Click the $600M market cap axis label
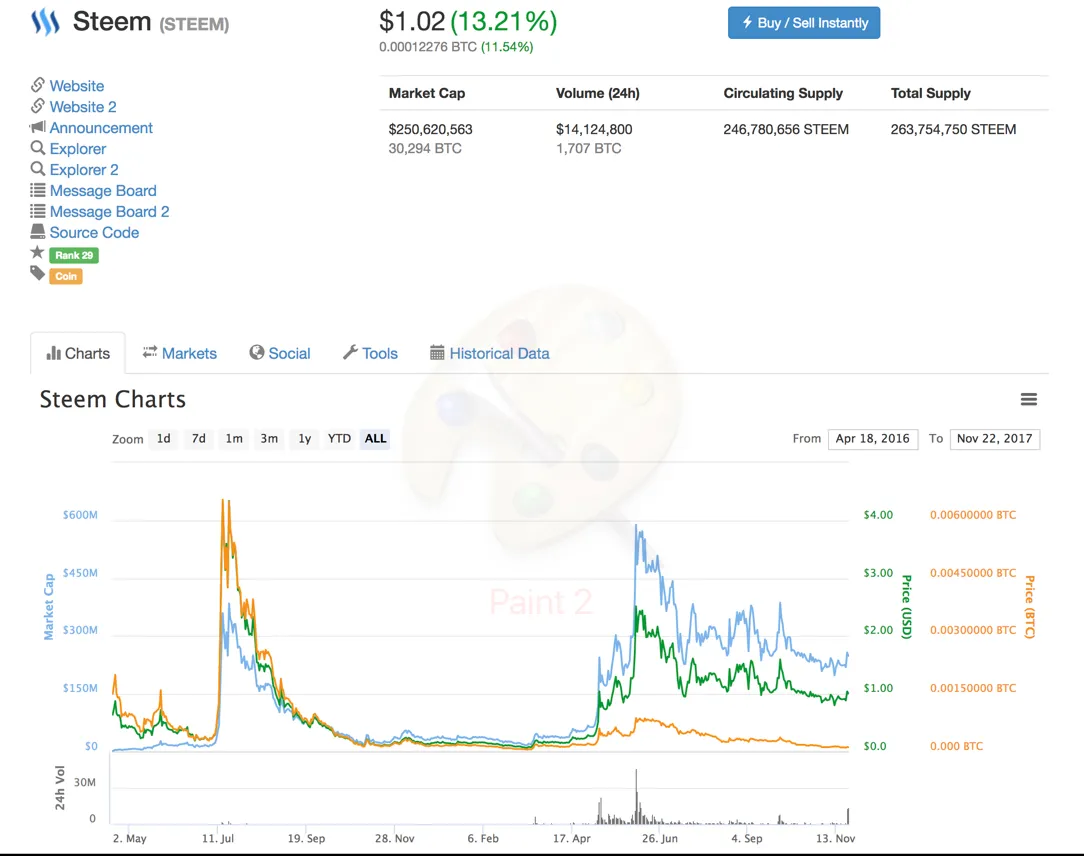 click(x=80, y=515)
